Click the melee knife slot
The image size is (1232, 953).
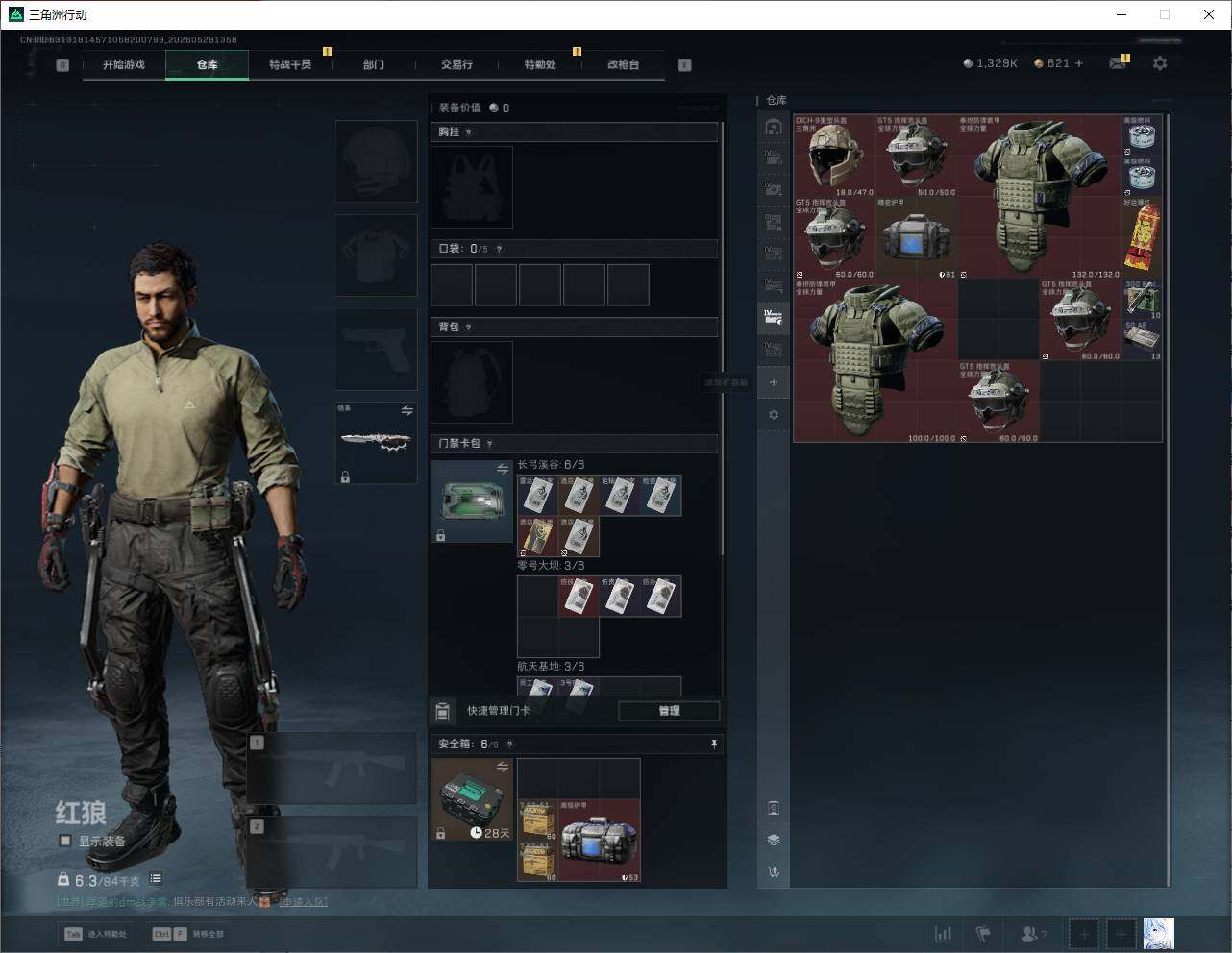(376, 443)
